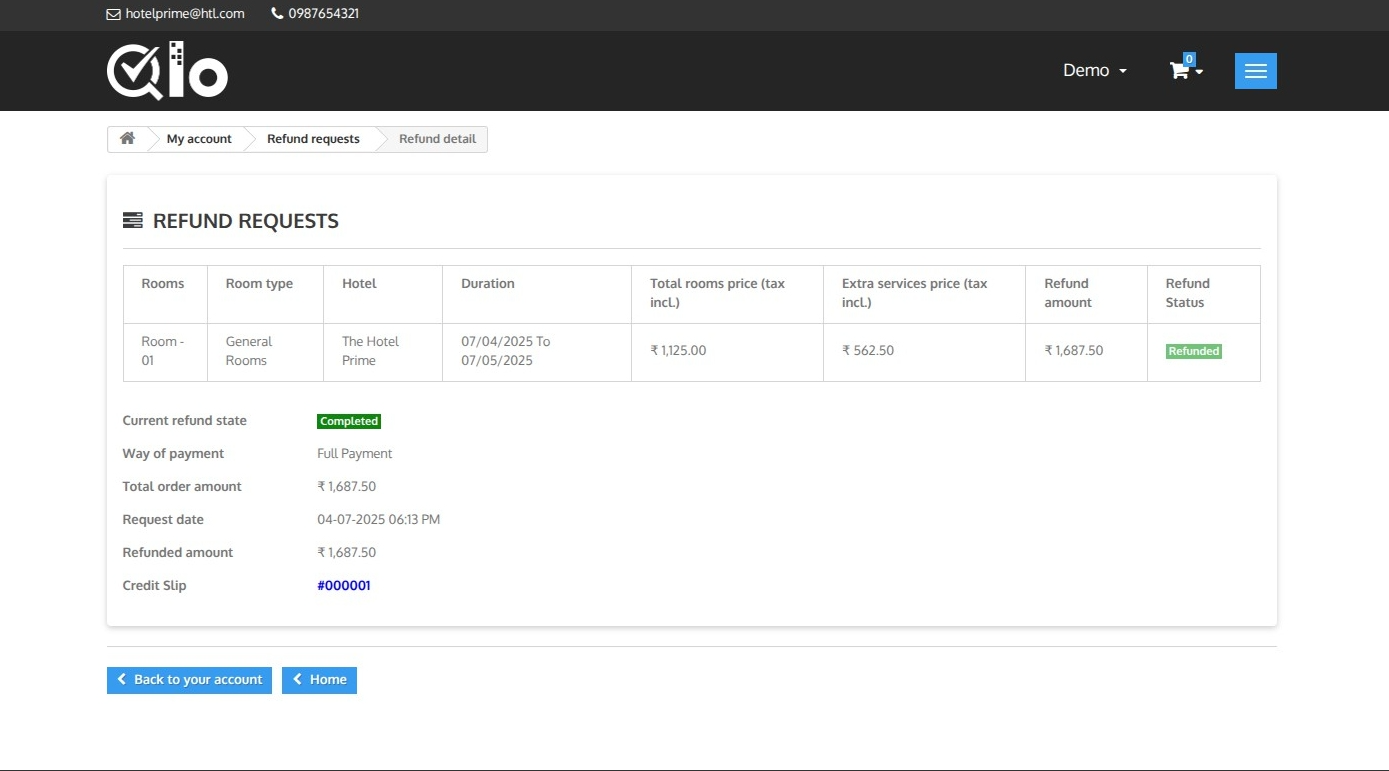Click total rooms price ₹ 1,125.00
This screenshot has width=1389, height=771.
pyautogui.click(x=678, y=351)
